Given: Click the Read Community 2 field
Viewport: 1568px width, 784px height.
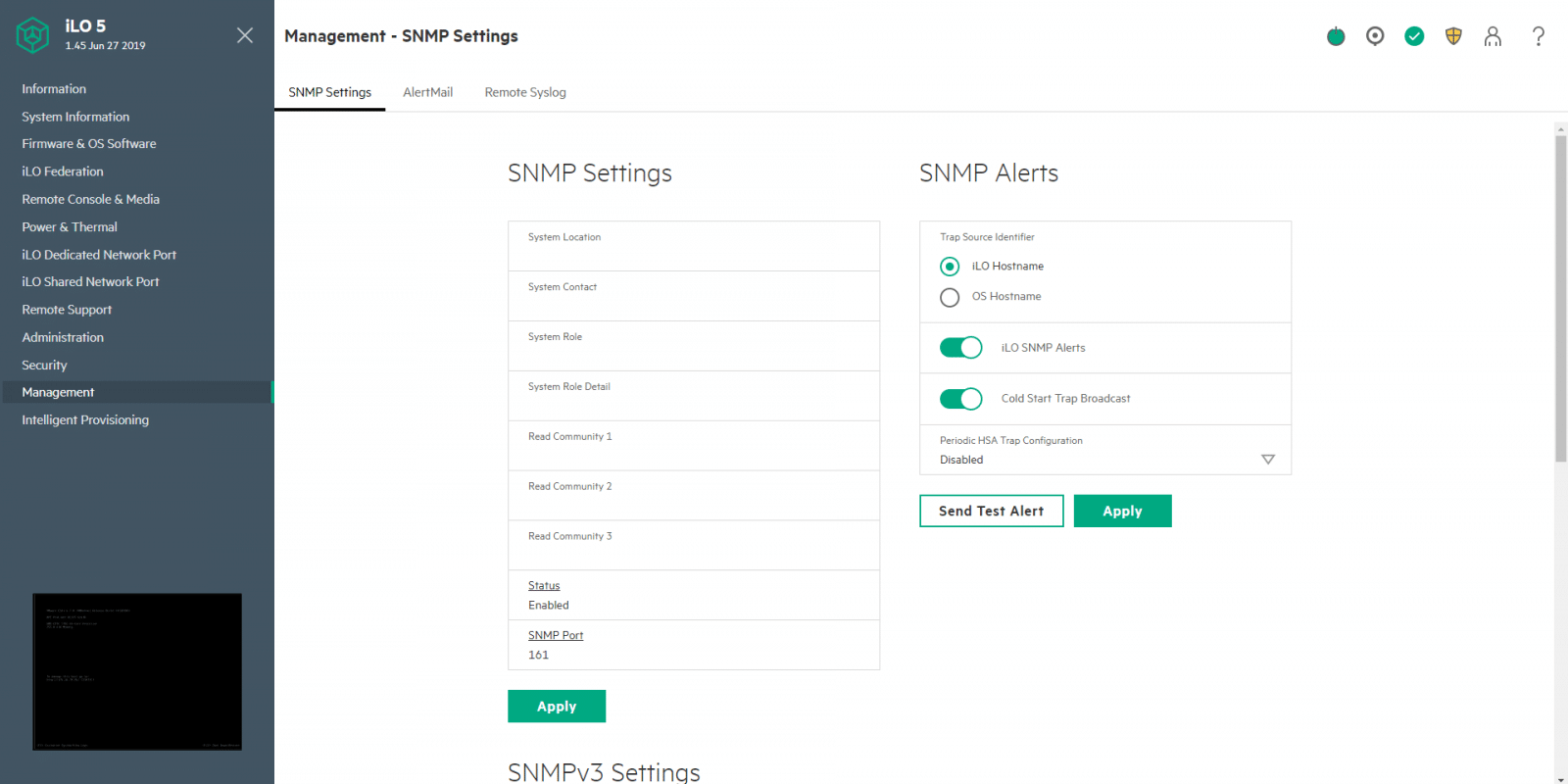Looking at the screenshot, I should point(694,496).
